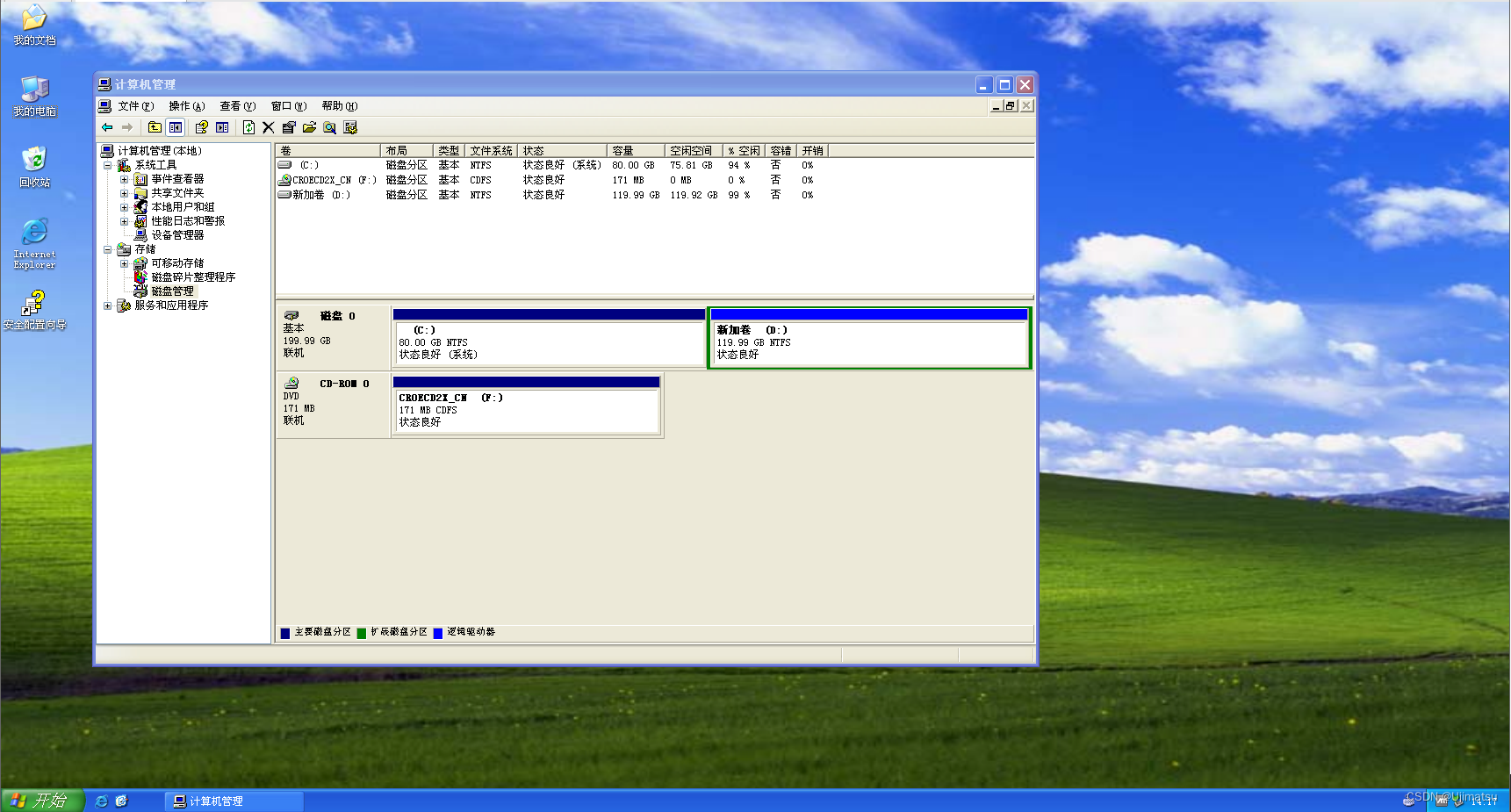This screenshot has width=1511, height=812.
Task: Open the 窗口(W) menu
Action: click(289, 106)
